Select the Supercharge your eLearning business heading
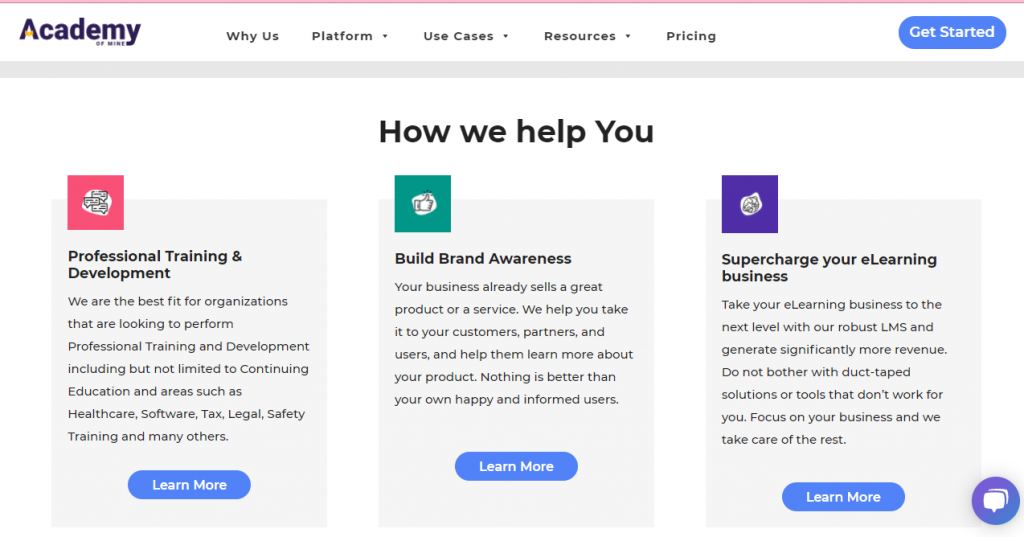 click(829, 268)
